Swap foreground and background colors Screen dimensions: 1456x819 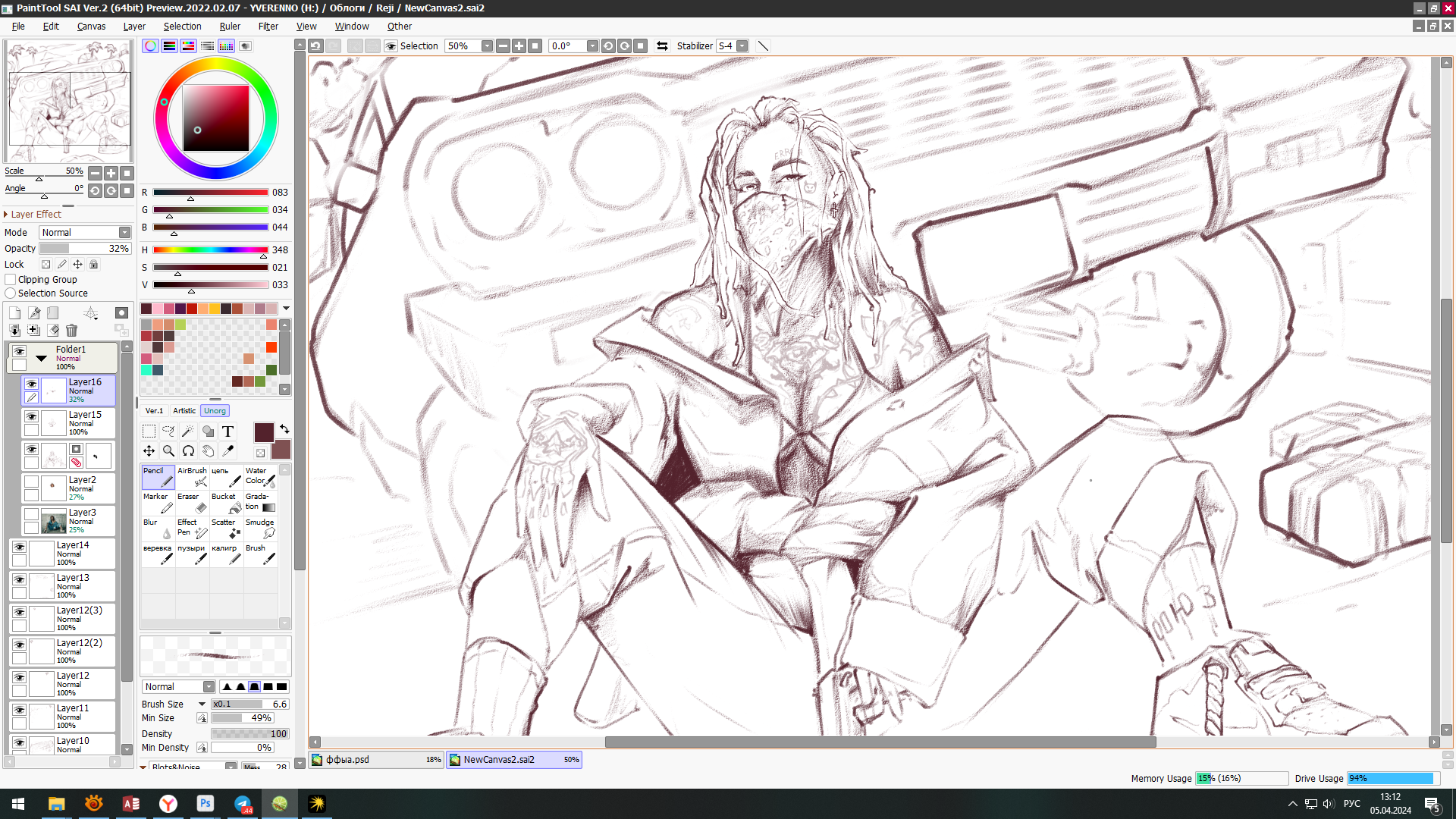click(x=284, y=429)
